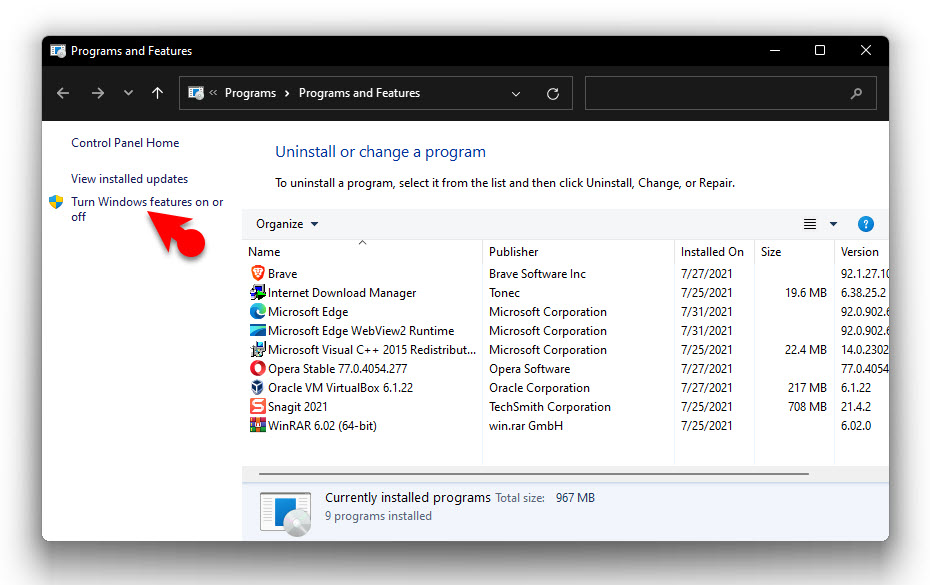Click publisher Opera Software
This screenshot has width=930, height=585.
[x=530, y=369]
